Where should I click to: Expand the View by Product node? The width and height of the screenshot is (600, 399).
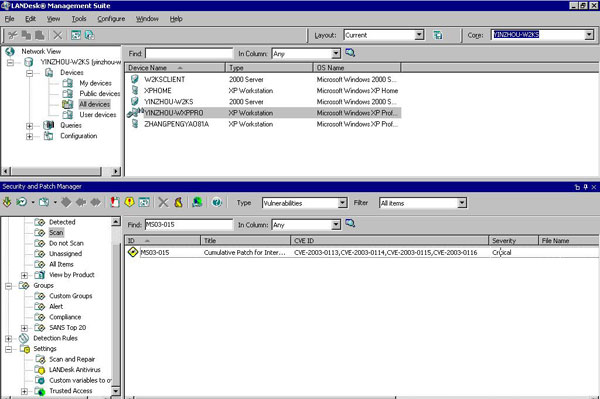[24, 275]
